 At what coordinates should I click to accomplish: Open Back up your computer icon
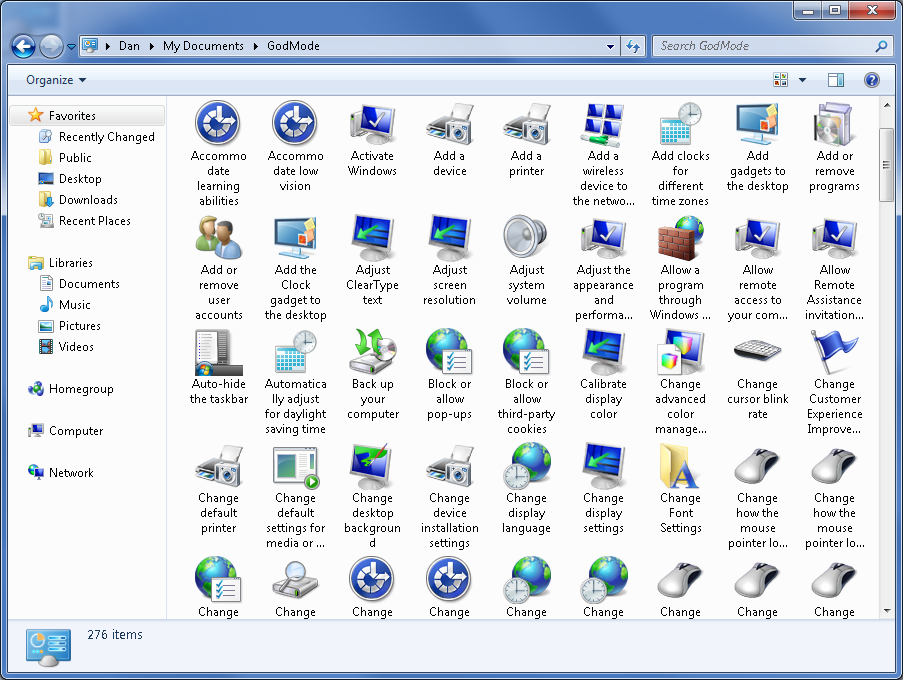click(x=372, y=353)
